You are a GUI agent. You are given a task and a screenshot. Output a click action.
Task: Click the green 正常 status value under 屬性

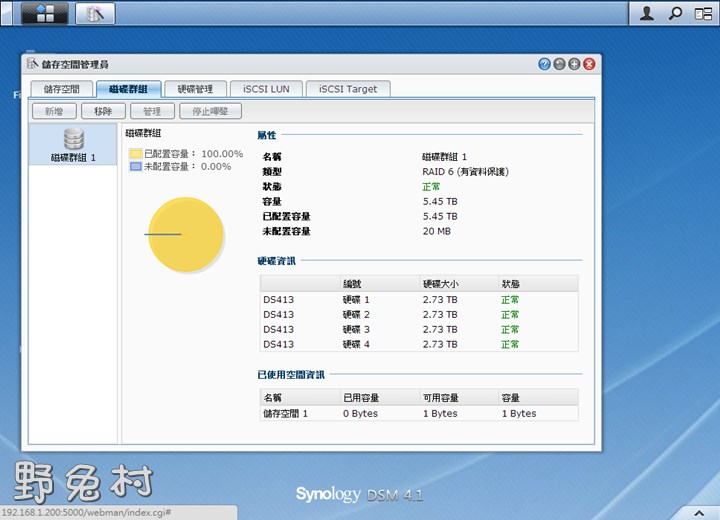431,187
